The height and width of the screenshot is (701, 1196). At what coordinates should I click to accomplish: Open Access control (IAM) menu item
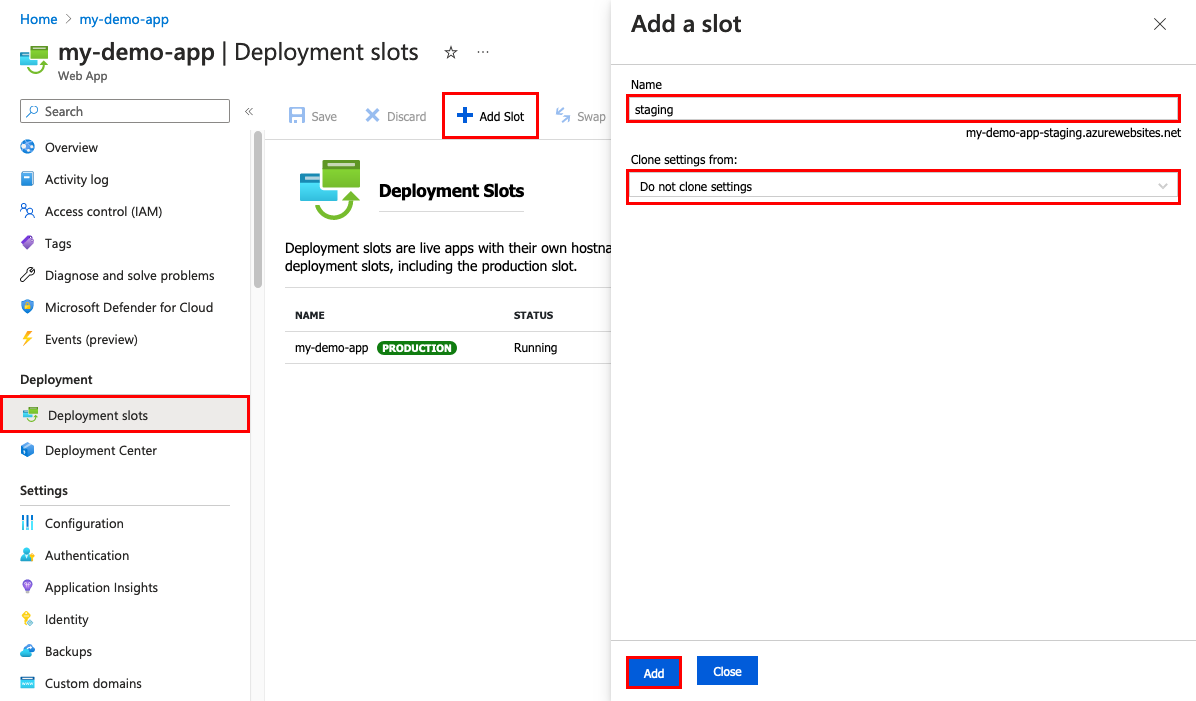(x=103, y=211)
